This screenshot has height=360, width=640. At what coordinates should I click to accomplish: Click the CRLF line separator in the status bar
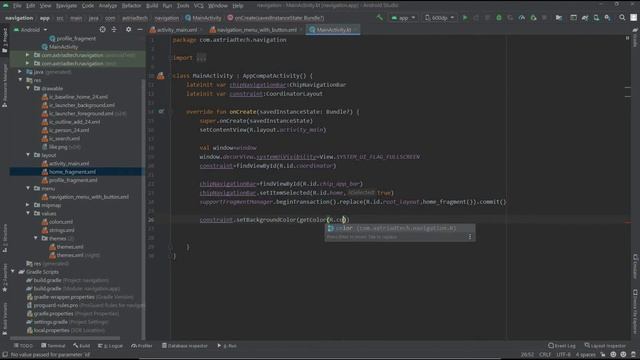click(545, 355)
